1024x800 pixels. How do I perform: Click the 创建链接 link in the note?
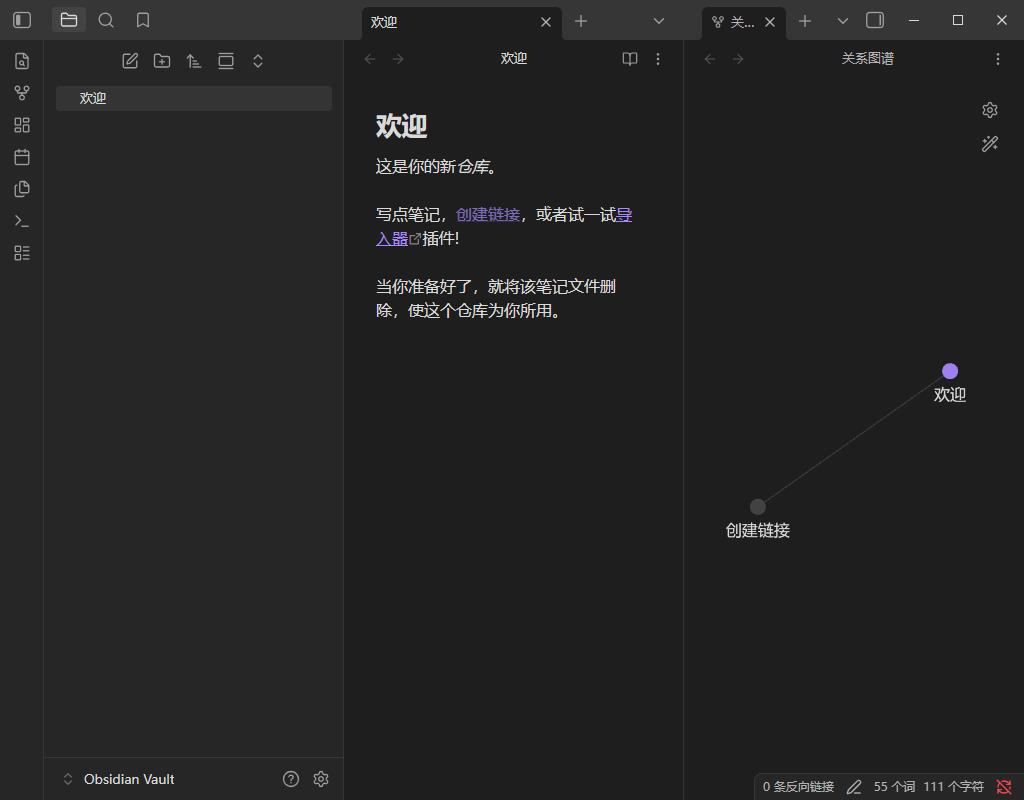(487, 214)
